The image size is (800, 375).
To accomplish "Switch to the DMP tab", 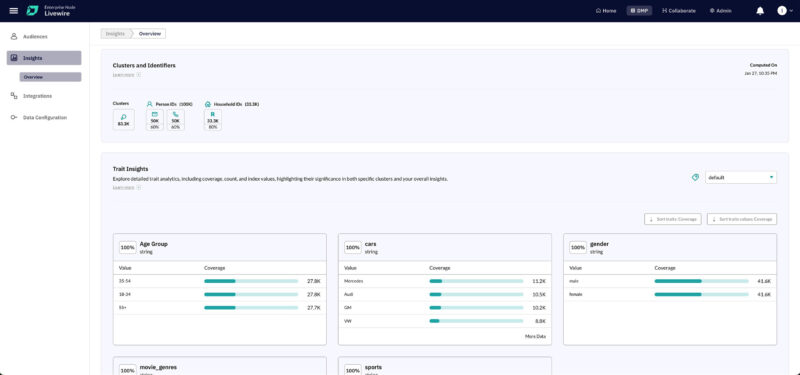I will pos(639,11).
